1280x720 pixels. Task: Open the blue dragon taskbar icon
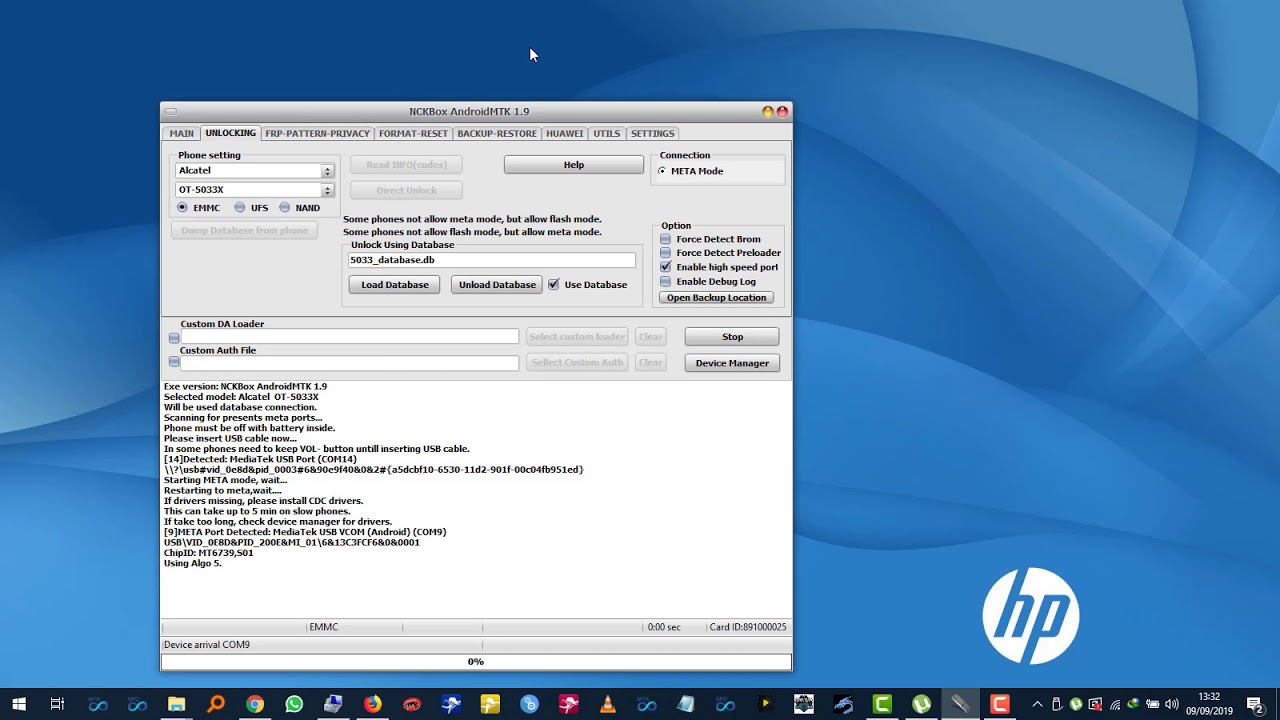[x=843, y=704]
